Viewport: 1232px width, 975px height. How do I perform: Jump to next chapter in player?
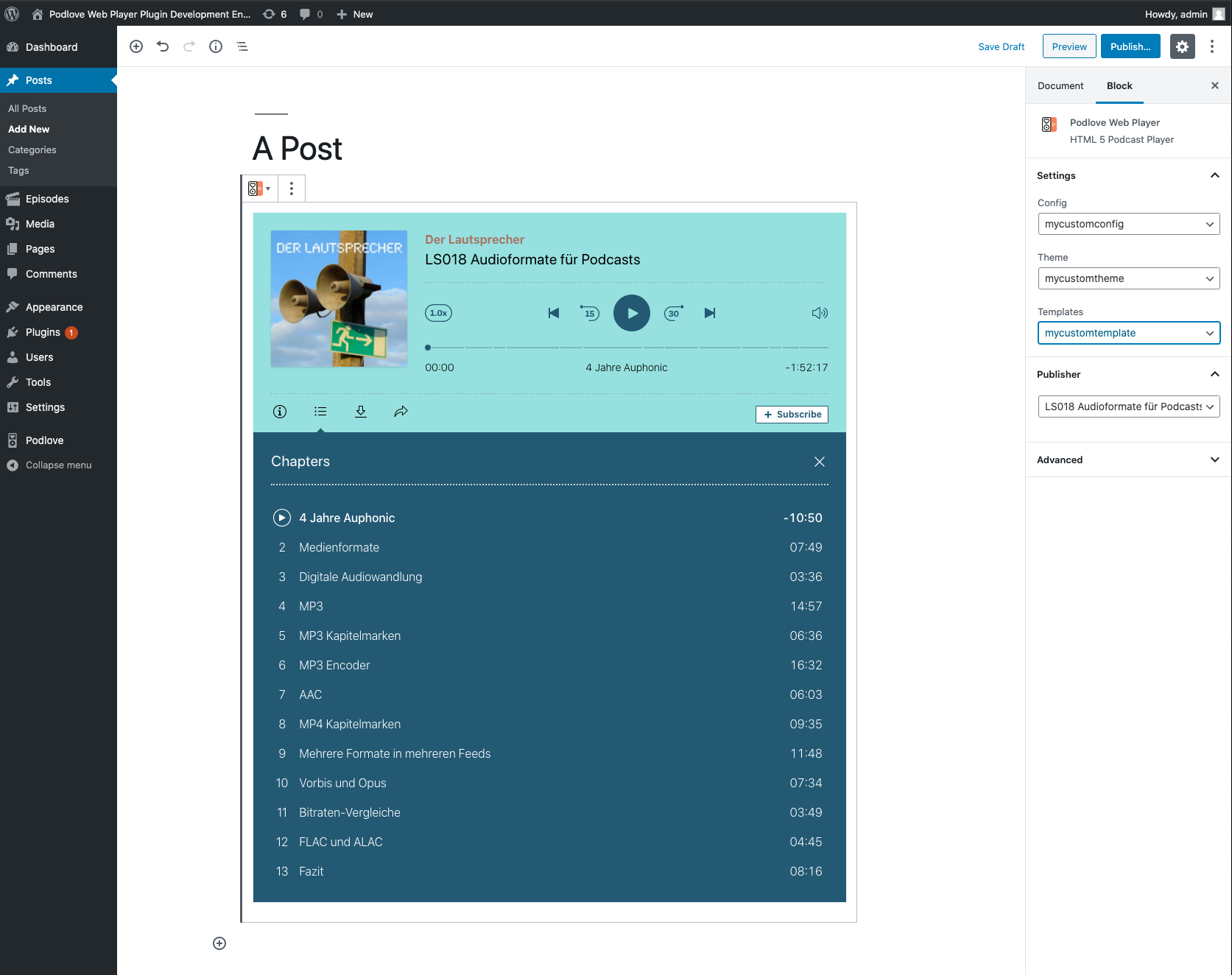pos(710,313)
